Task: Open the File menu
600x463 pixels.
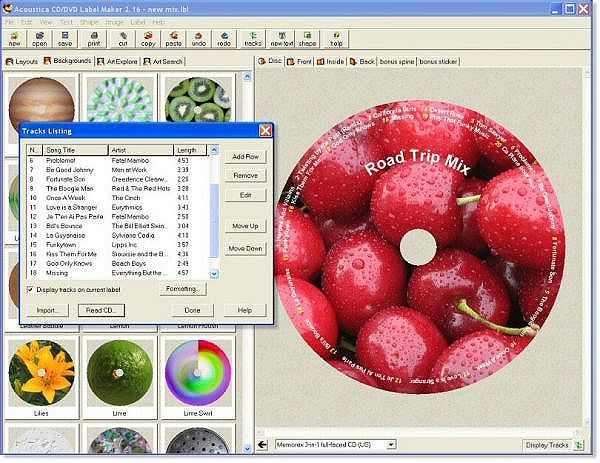Action: [9, 22]
